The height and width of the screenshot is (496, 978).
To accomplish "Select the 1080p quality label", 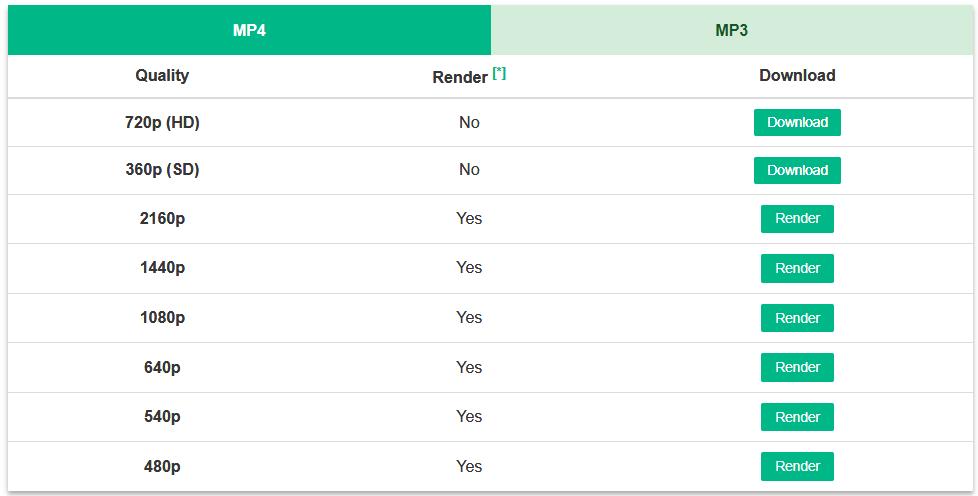I will [162, 318].
